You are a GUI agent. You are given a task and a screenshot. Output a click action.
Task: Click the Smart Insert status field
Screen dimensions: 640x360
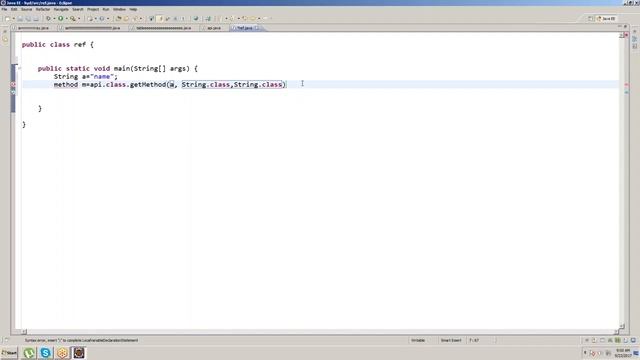(x=451, y=340)
